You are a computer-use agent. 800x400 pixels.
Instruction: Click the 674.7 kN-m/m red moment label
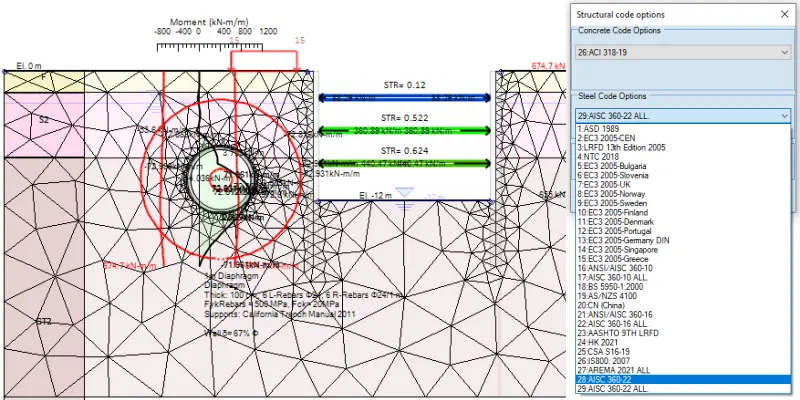(x=130, y=266)
